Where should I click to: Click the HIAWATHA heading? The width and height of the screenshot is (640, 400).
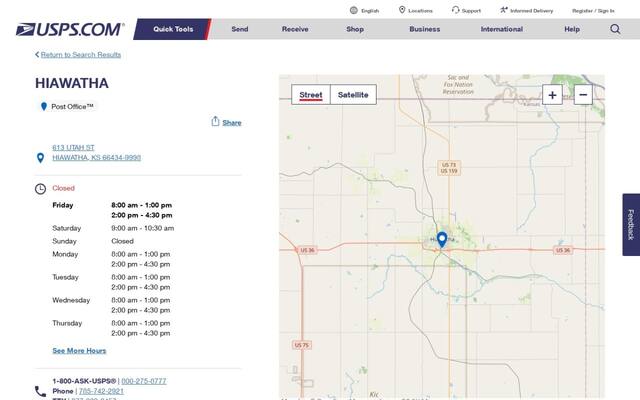72,83
